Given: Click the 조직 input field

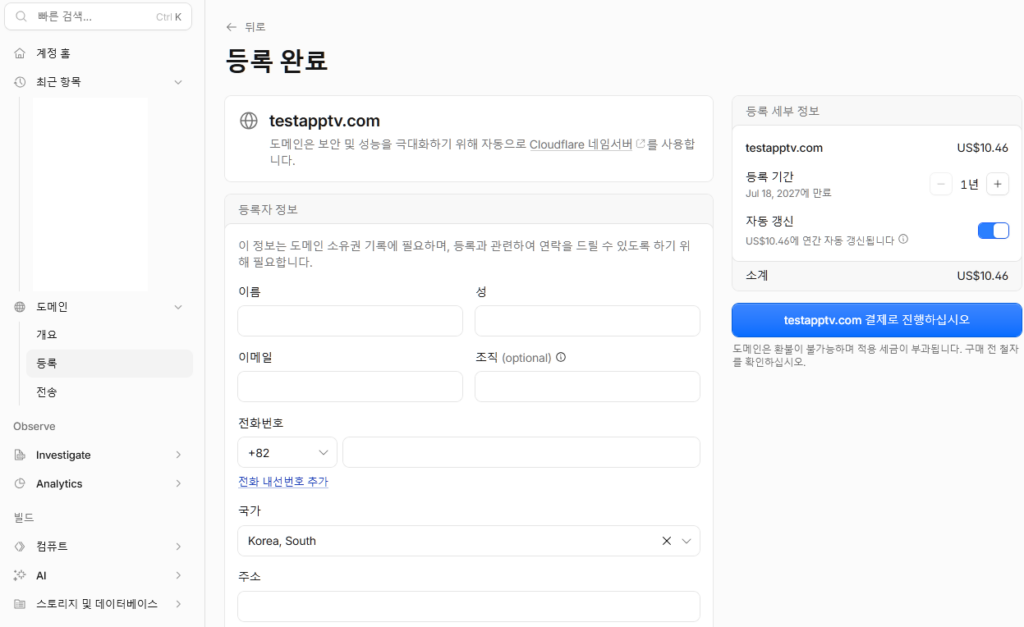Looking at the screenshot, I should pyautogui.click(x=587, y=387).
